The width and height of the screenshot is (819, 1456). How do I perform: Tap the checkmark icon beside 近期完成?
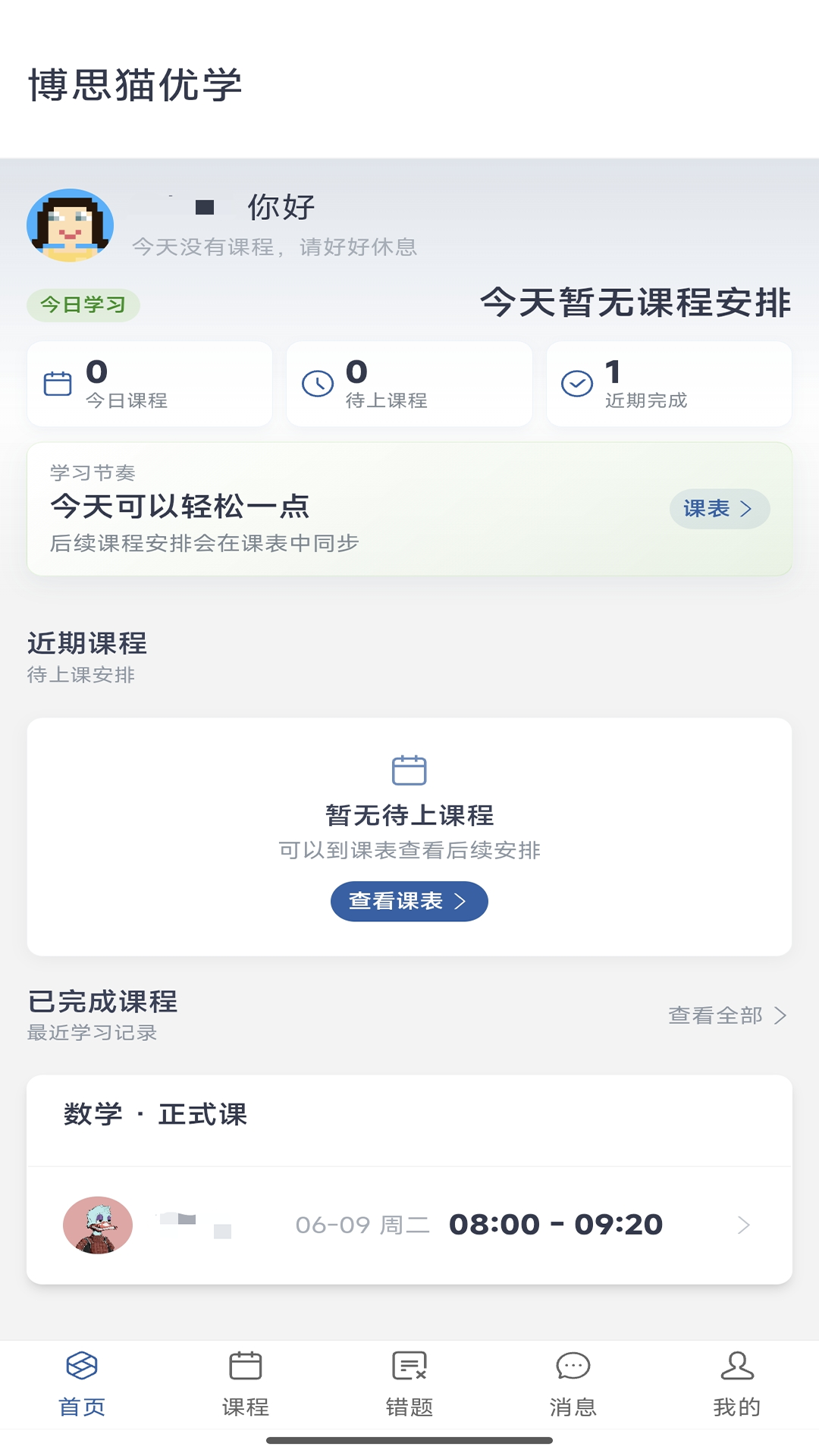point(577,384)
